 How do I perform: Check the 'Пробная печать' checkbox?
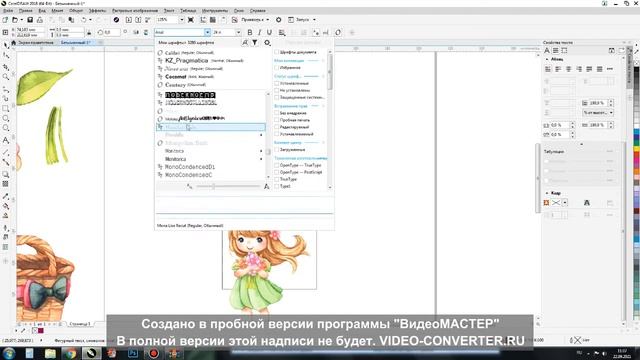277,120
